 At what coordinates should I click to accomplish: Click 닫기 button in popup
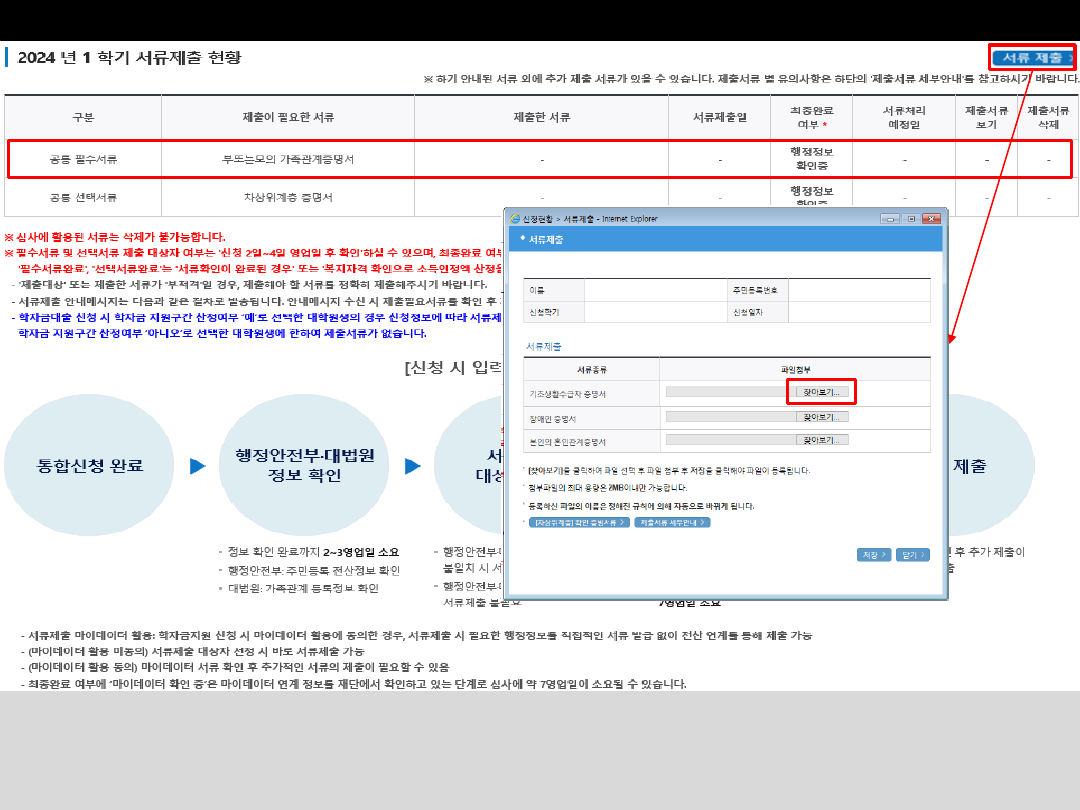click(x=912, y=555)
